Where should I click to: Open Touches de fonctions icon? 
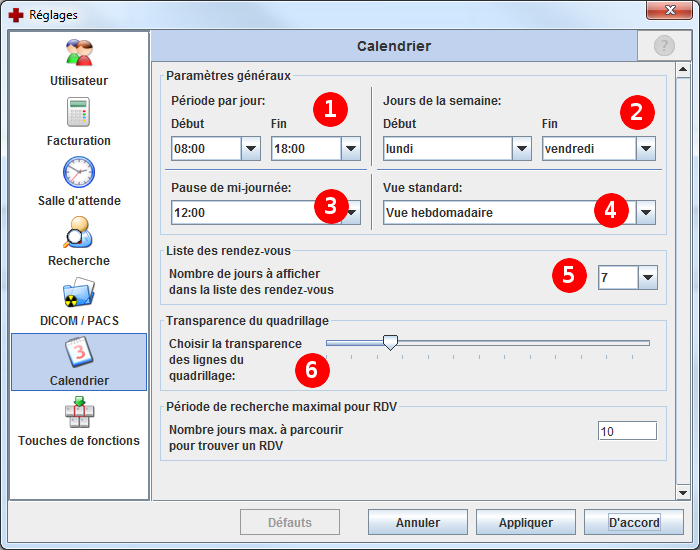(79, 413)
